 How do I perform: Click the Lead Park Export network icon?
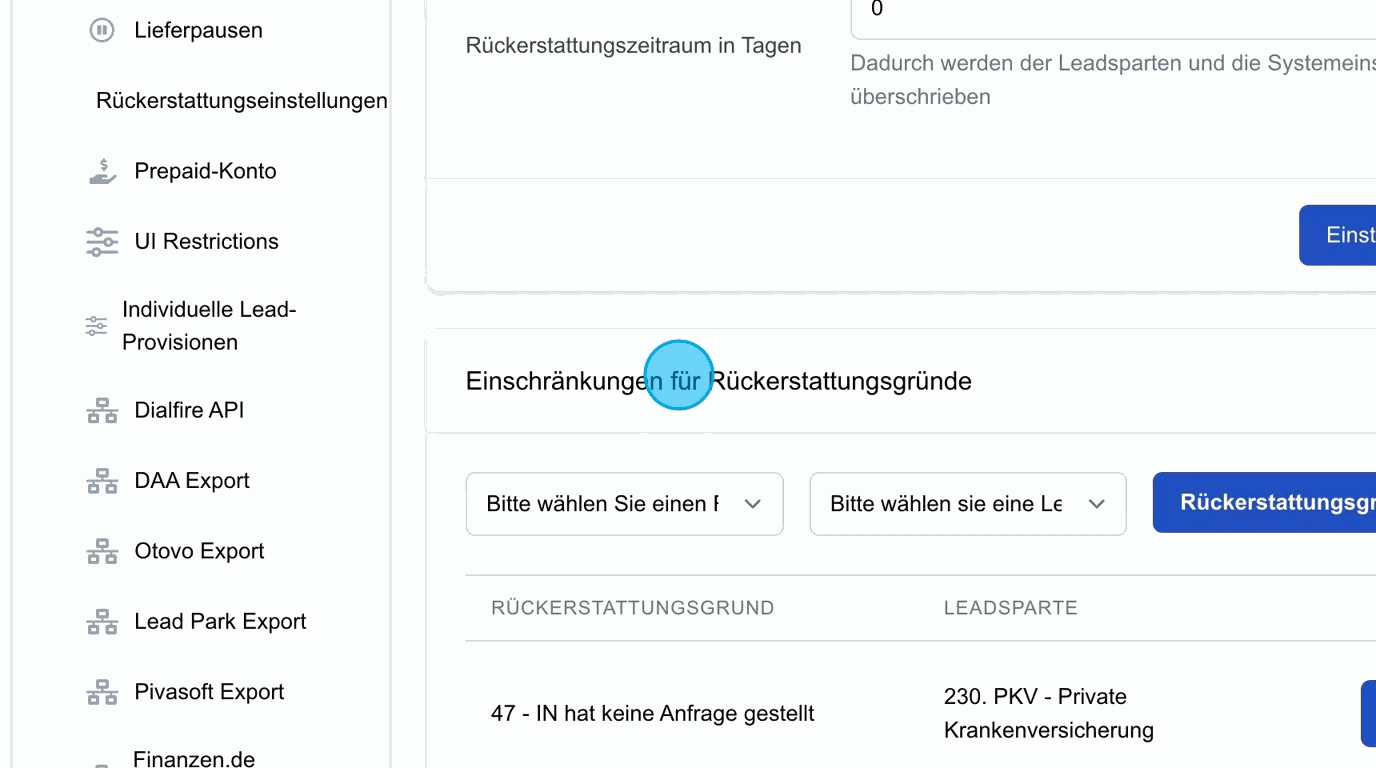(102, 621)
